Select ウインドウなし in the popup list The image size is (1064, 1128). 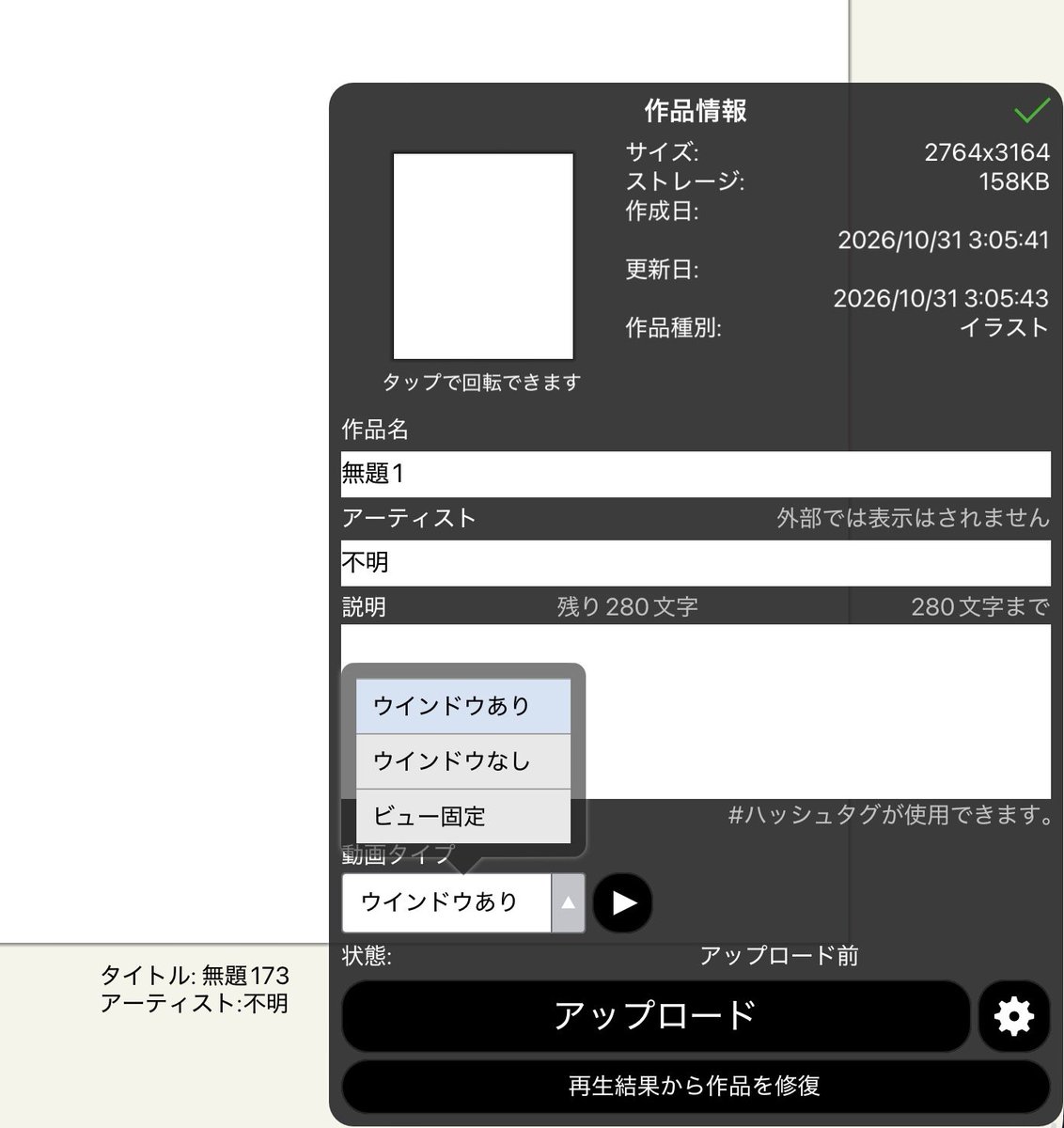463,760
